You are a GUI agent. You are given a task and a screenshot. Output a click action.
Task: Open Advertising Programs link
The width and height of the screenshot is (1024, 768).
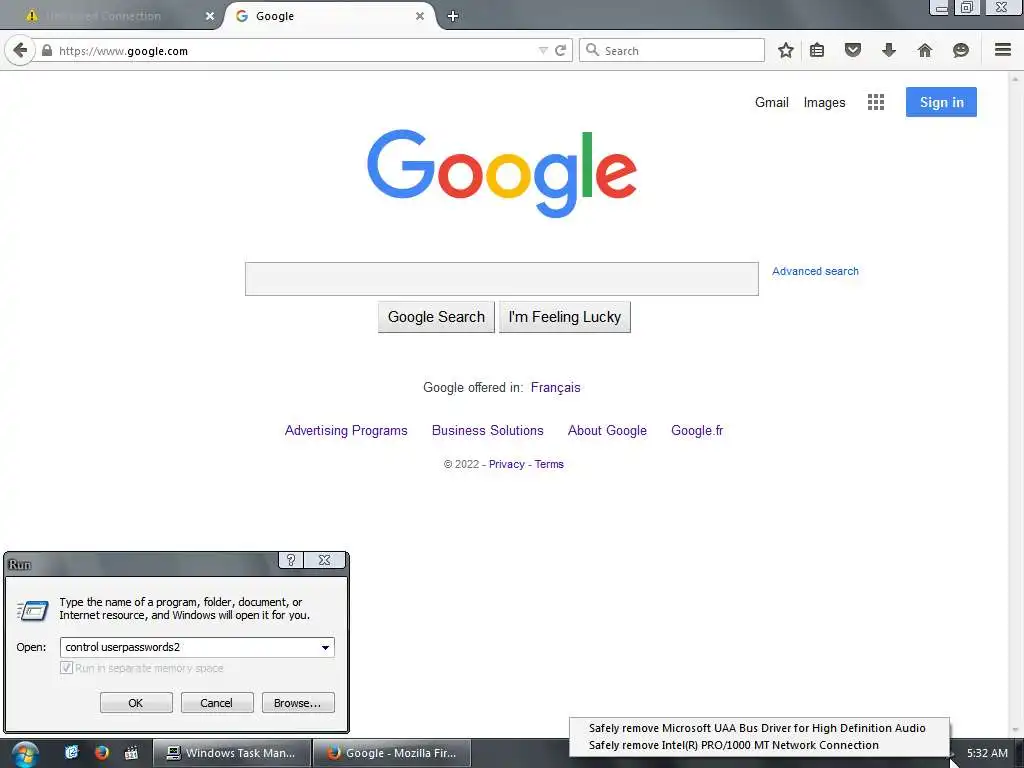[346, 430]
